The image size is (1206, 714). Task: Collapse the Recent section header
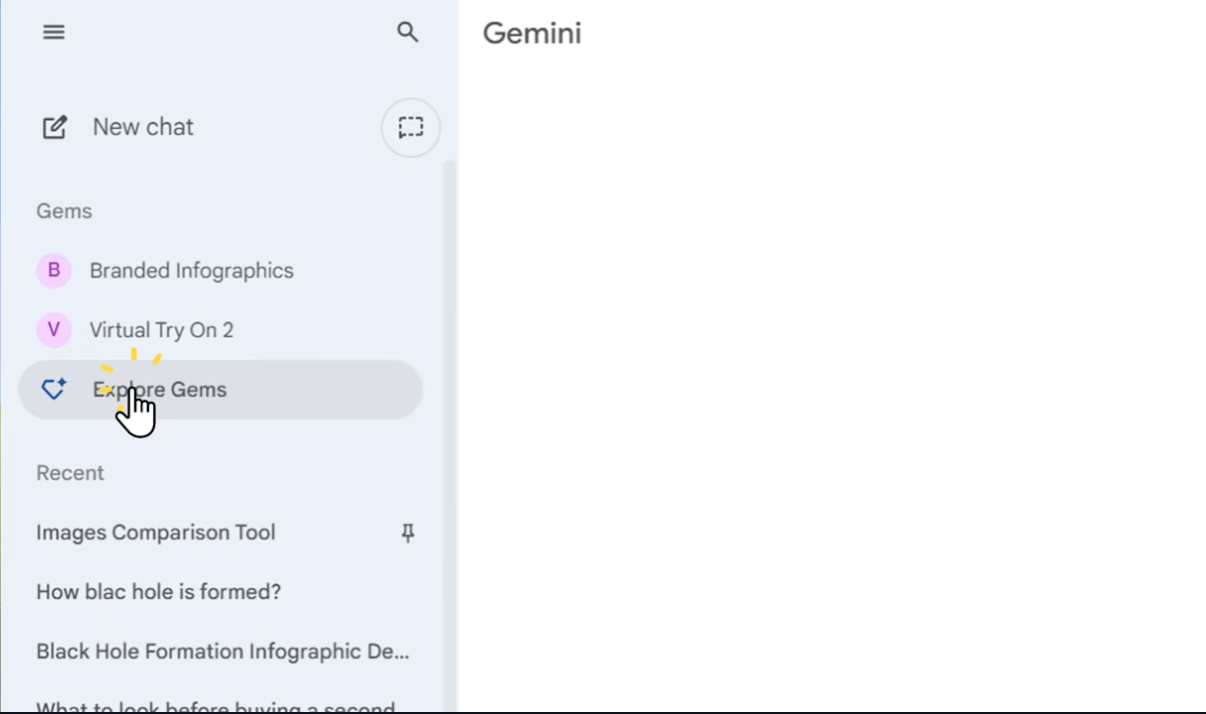coord(70,473)
